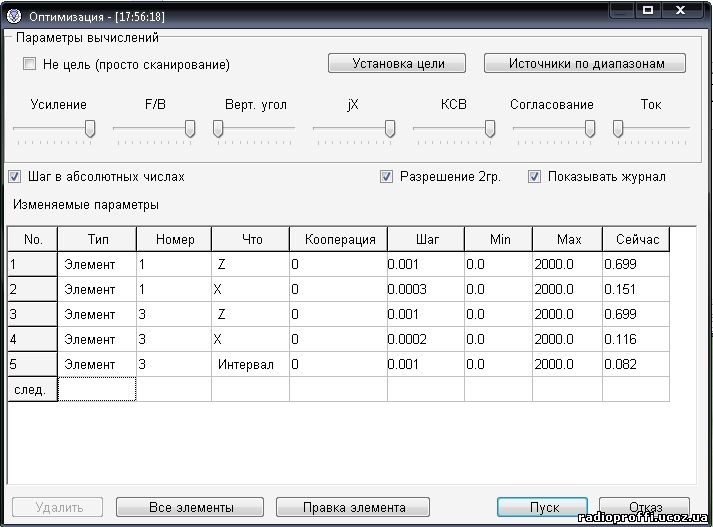Click Min value '0.0' in row 2
This screenshot has height=527, width=713.
pyautogui.click(x=498, y=289)
